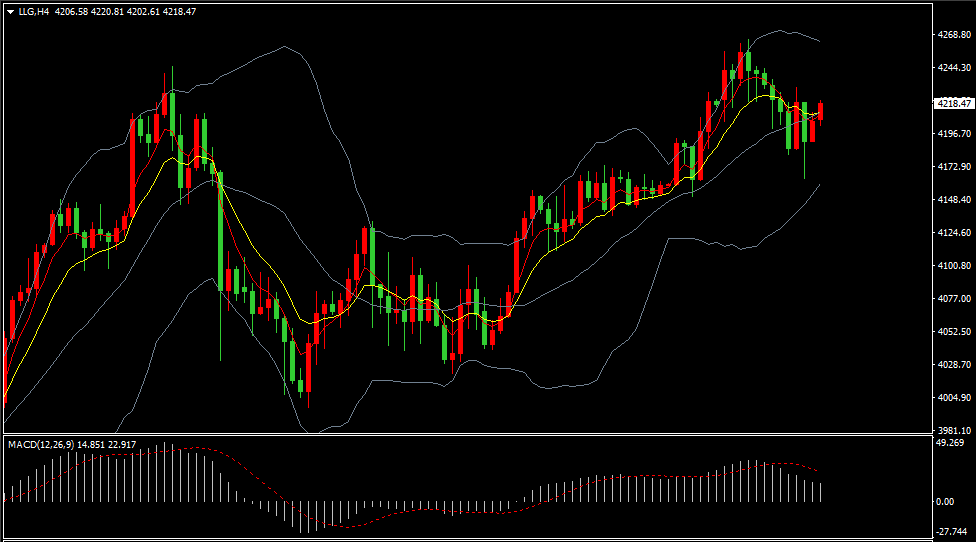Click the LLG,H4 symbol label
976x542 pixels.
pyautogui.click(x=34, y=11)
